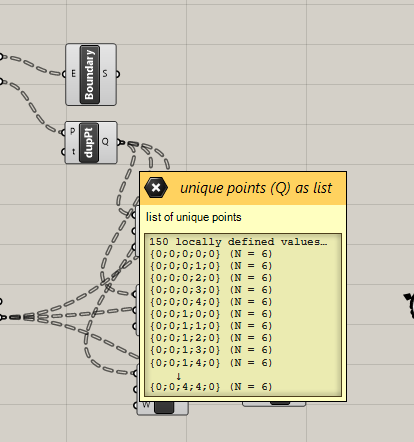Click the t input of dupPt
414x442 pixels.
[73, 152]
